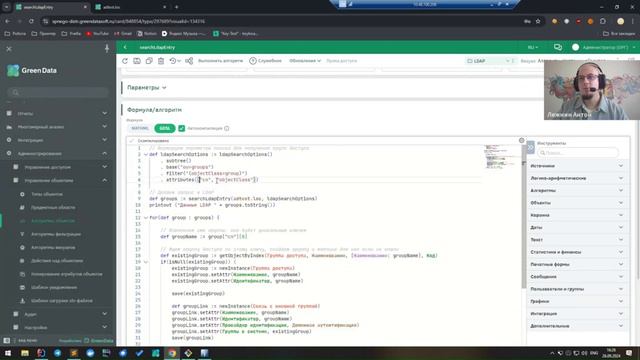
Task: Open Алгоритмы фильтрации in the sidebar
Action: tap(56, 234)
